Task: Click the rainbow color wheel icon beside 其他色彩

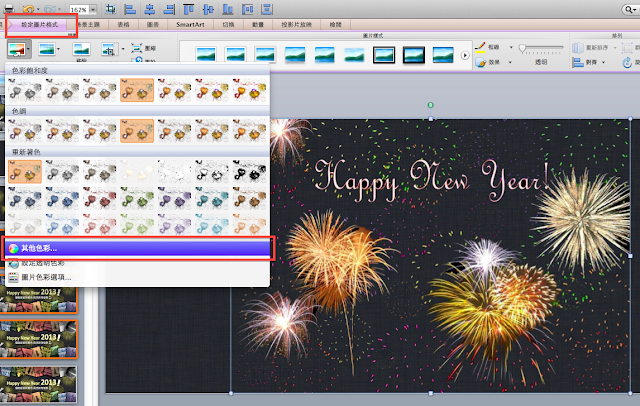Action: click(x=13, y=248)
